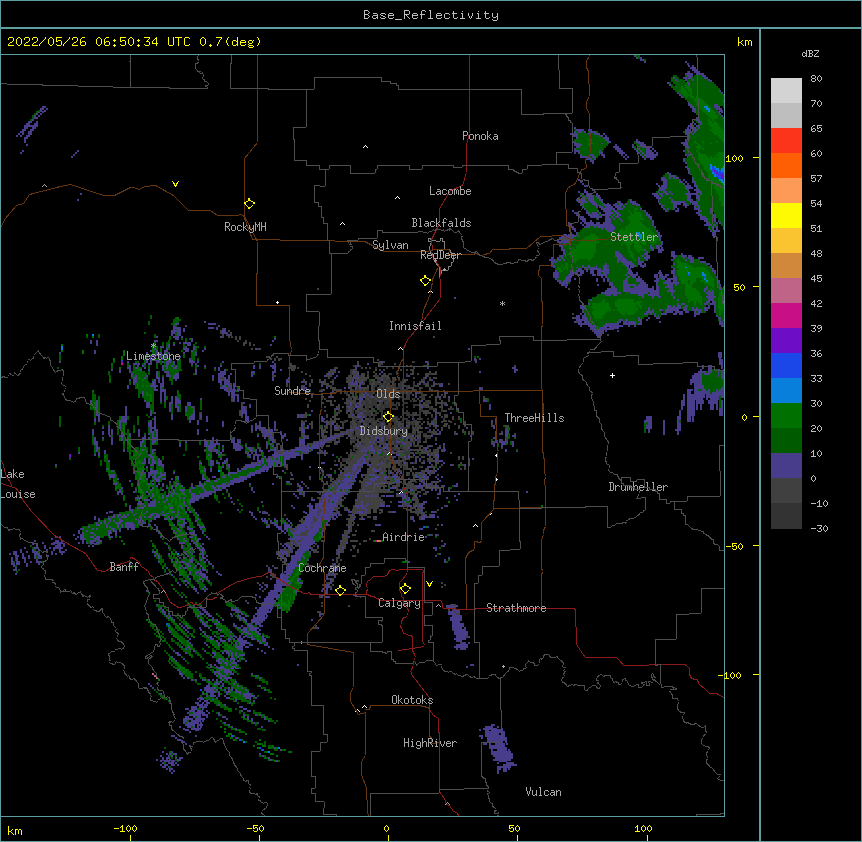This screenshot has height=842, width=862.
Task: Click the Airdrie label
Action: (404, 537)
